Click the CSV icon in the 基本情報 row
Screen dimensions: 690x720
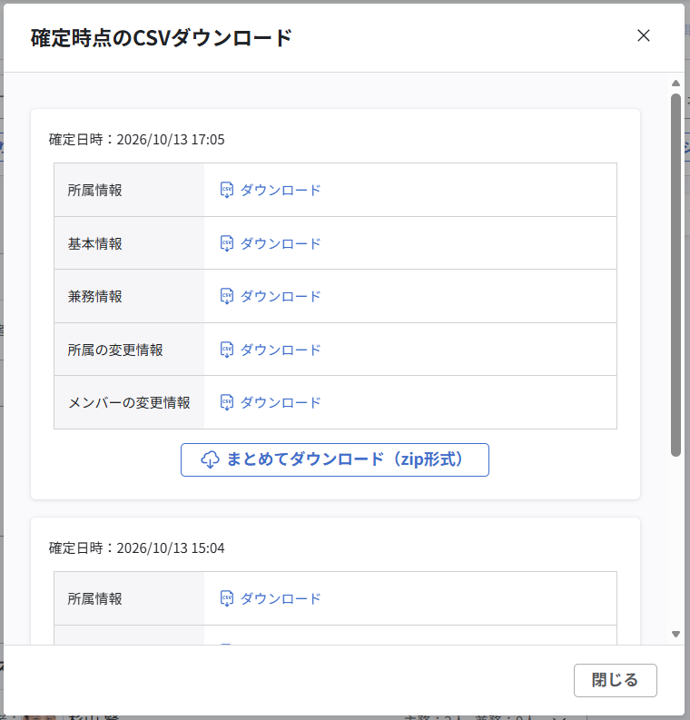point(227,244)
